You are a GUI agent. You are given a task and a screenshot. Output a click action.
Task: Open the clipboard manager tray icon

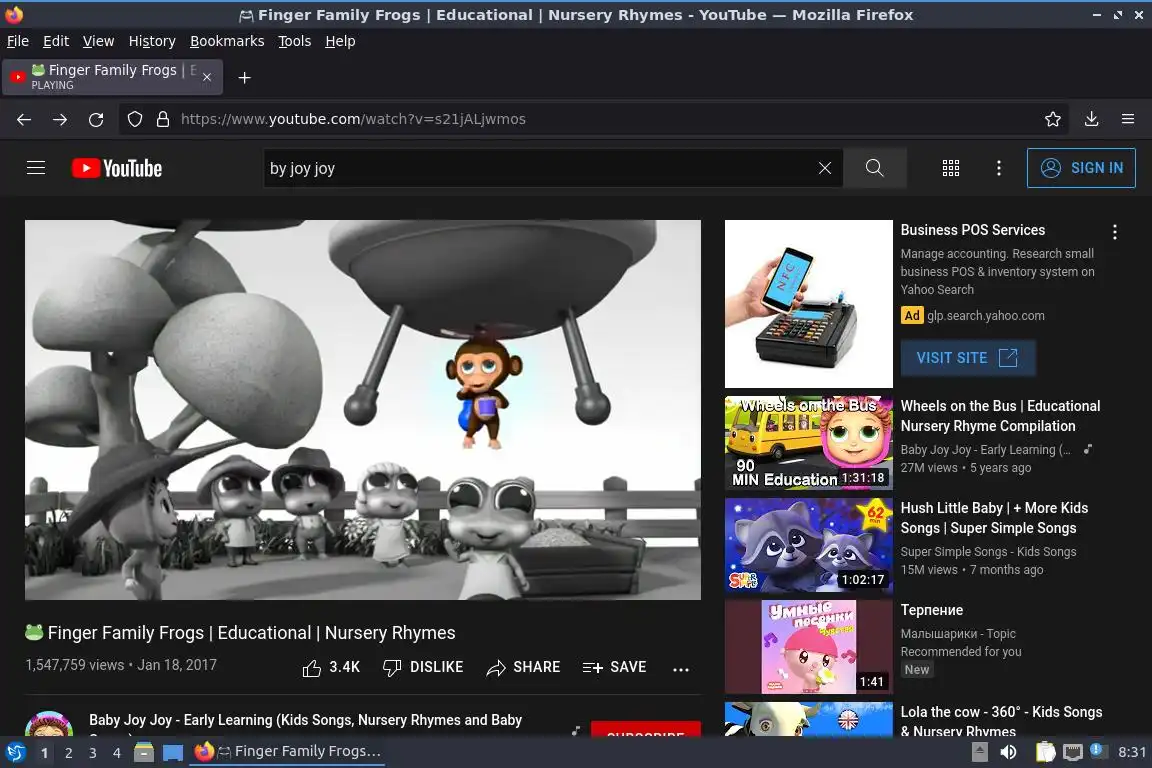1045,752
